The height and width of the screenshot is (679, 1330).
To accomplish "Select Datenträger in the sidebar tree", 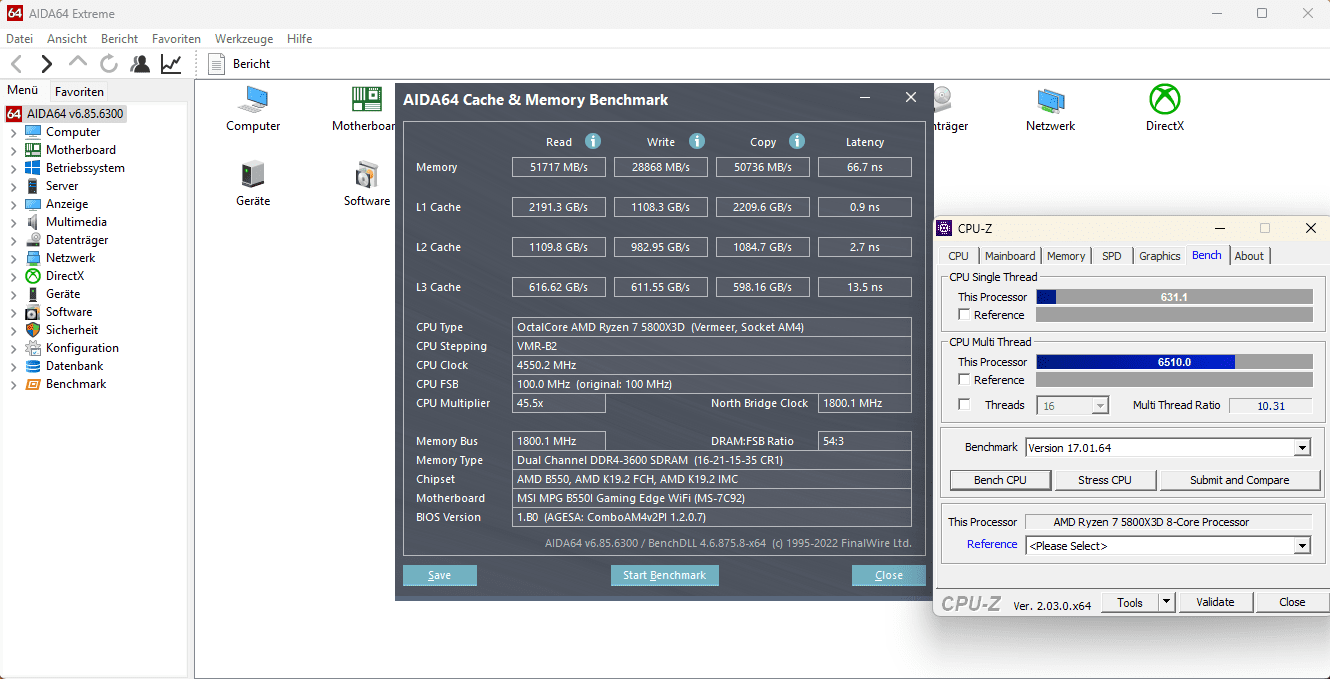I will (77, 240).
